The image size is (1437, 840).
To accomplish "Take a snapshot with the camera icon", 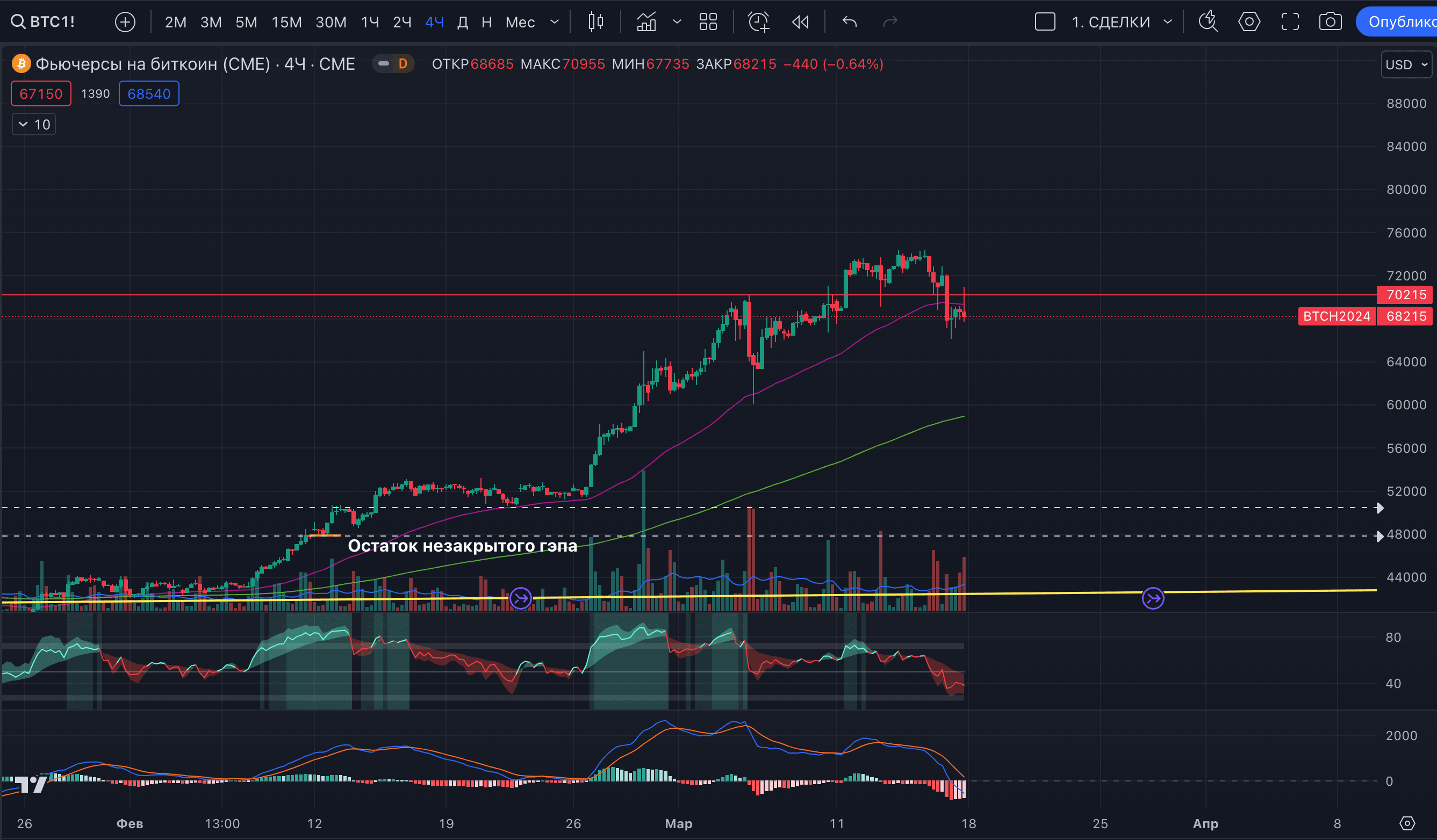I will 1330,21.
